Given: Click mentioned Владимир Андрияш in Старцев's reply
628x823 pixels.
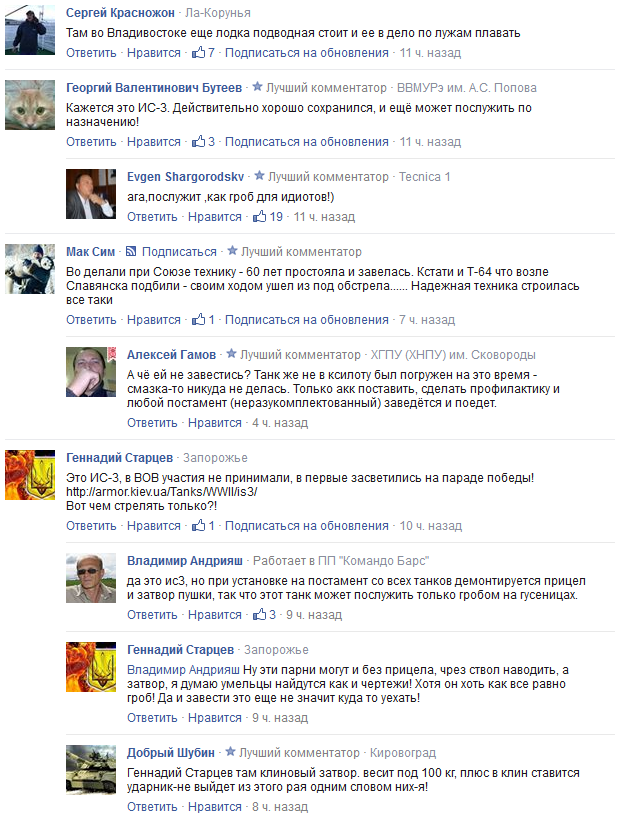Looking at the screenshot, I should pyautogui.click(x=183, y=670).
